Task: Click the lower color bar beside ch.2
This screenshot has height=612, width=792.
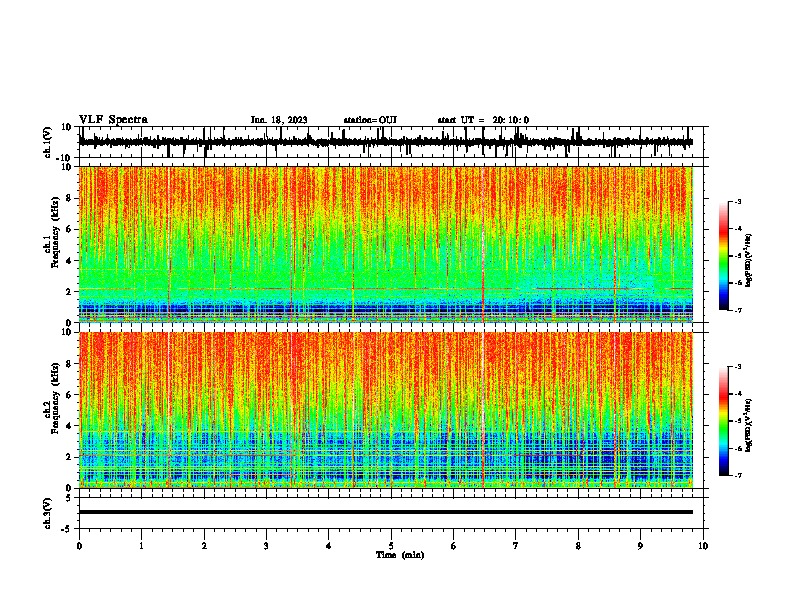Action: 724,421
